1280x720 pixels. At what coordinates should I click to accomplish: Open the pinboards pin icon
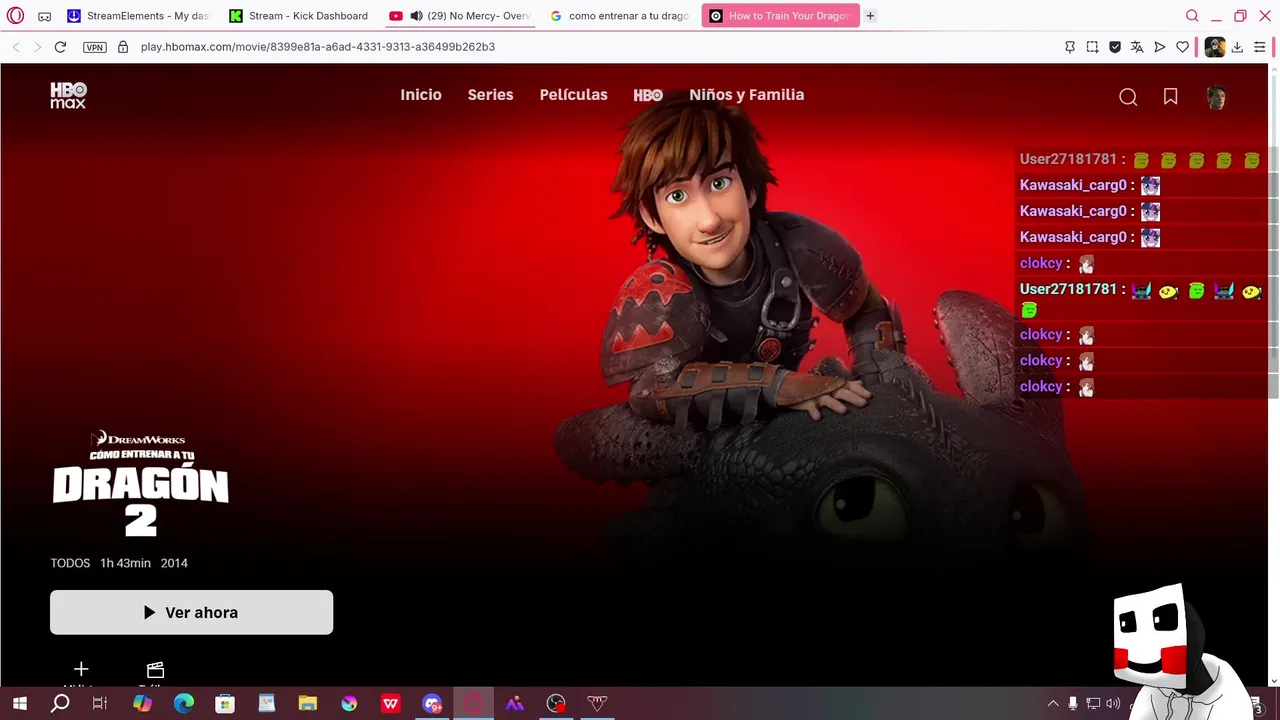(1070, 47)
